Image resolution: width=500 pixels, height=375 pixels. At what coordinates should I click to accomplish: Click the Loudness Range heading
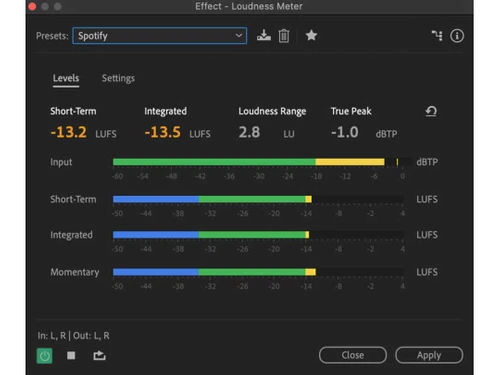272,111
